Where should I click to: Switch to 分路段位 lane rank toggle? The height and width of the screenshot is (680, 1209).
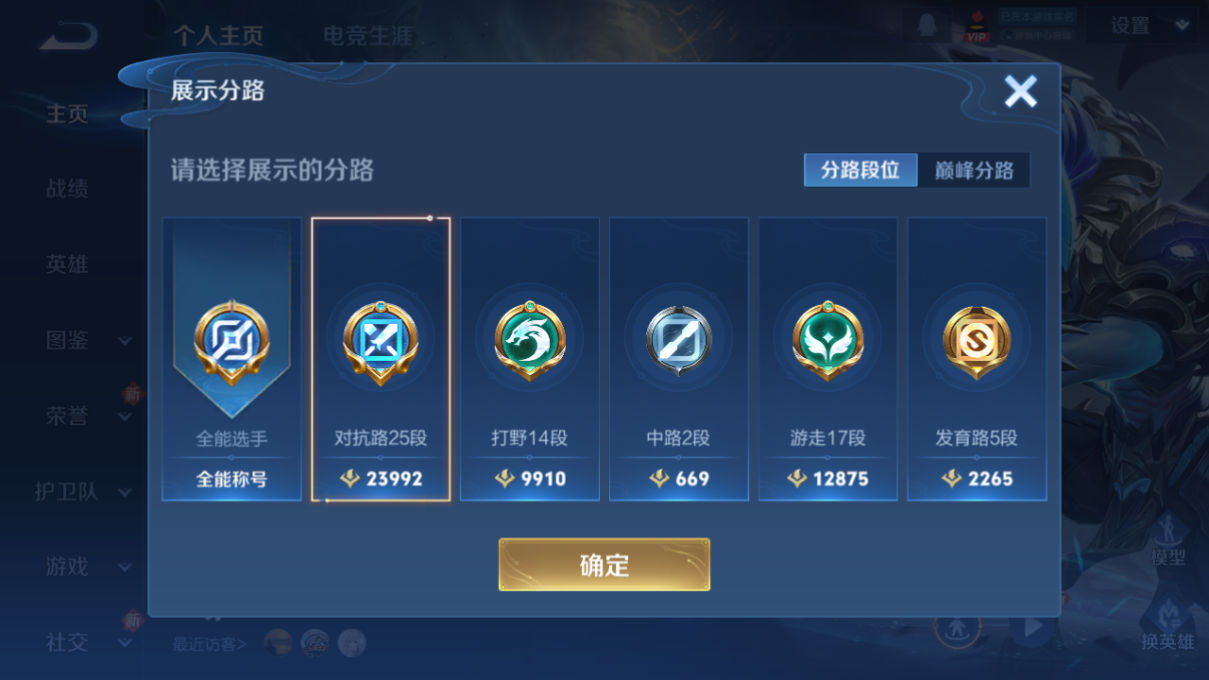(860, 170)
